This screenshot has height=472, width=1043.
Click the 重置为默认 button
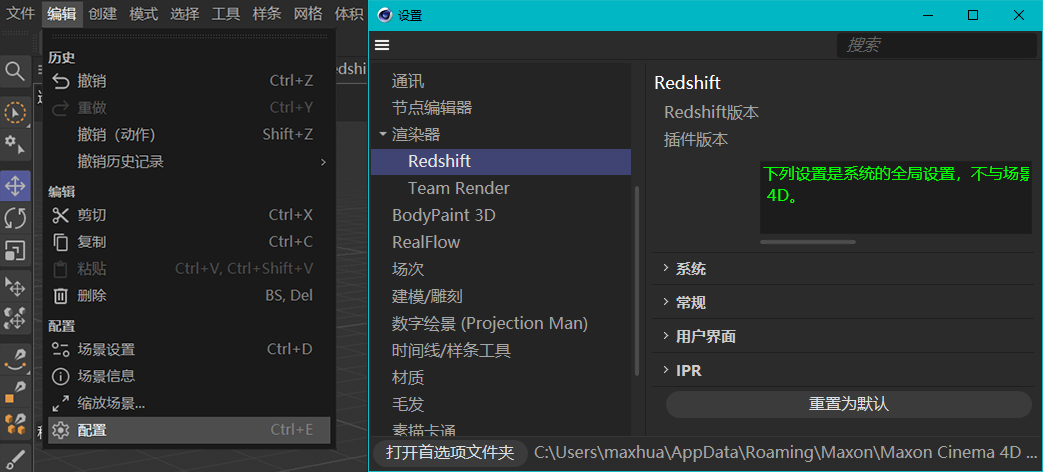tap(848, 404)
